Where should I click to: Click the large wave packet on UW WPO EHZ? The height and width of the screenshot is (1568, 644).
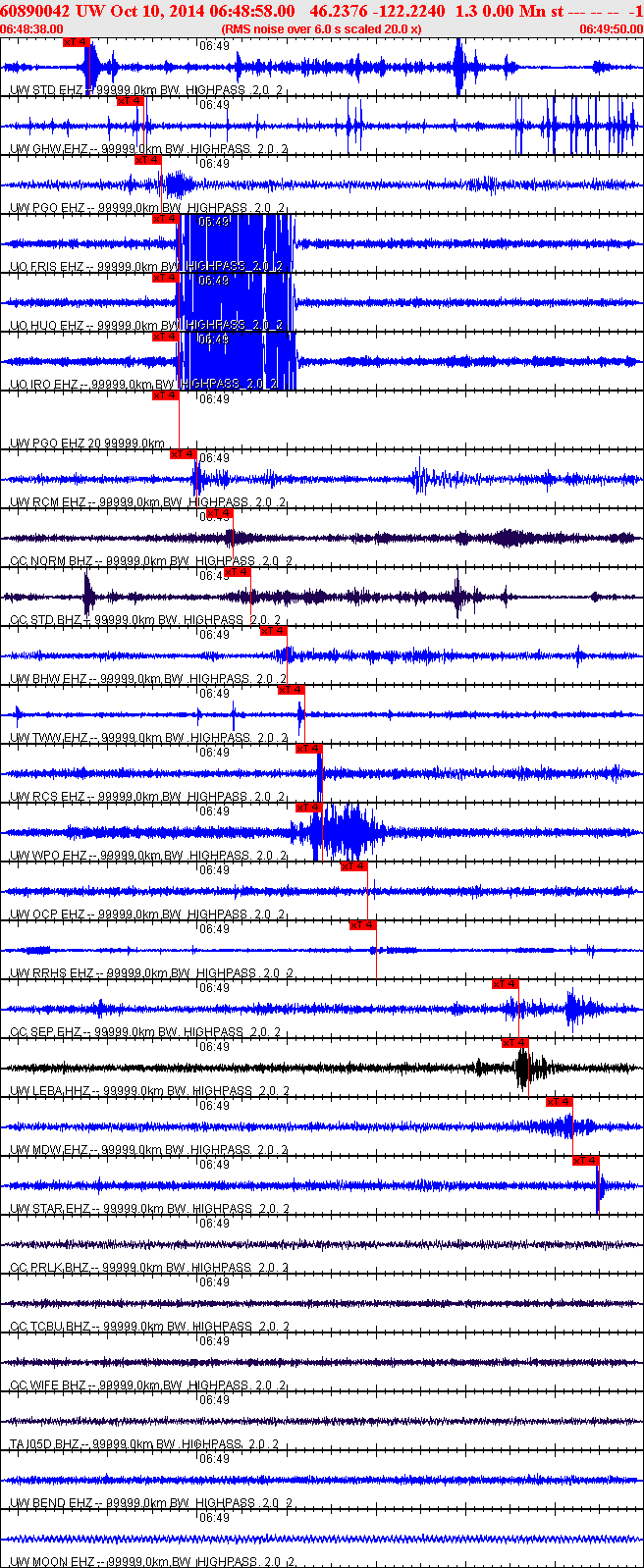339,831
